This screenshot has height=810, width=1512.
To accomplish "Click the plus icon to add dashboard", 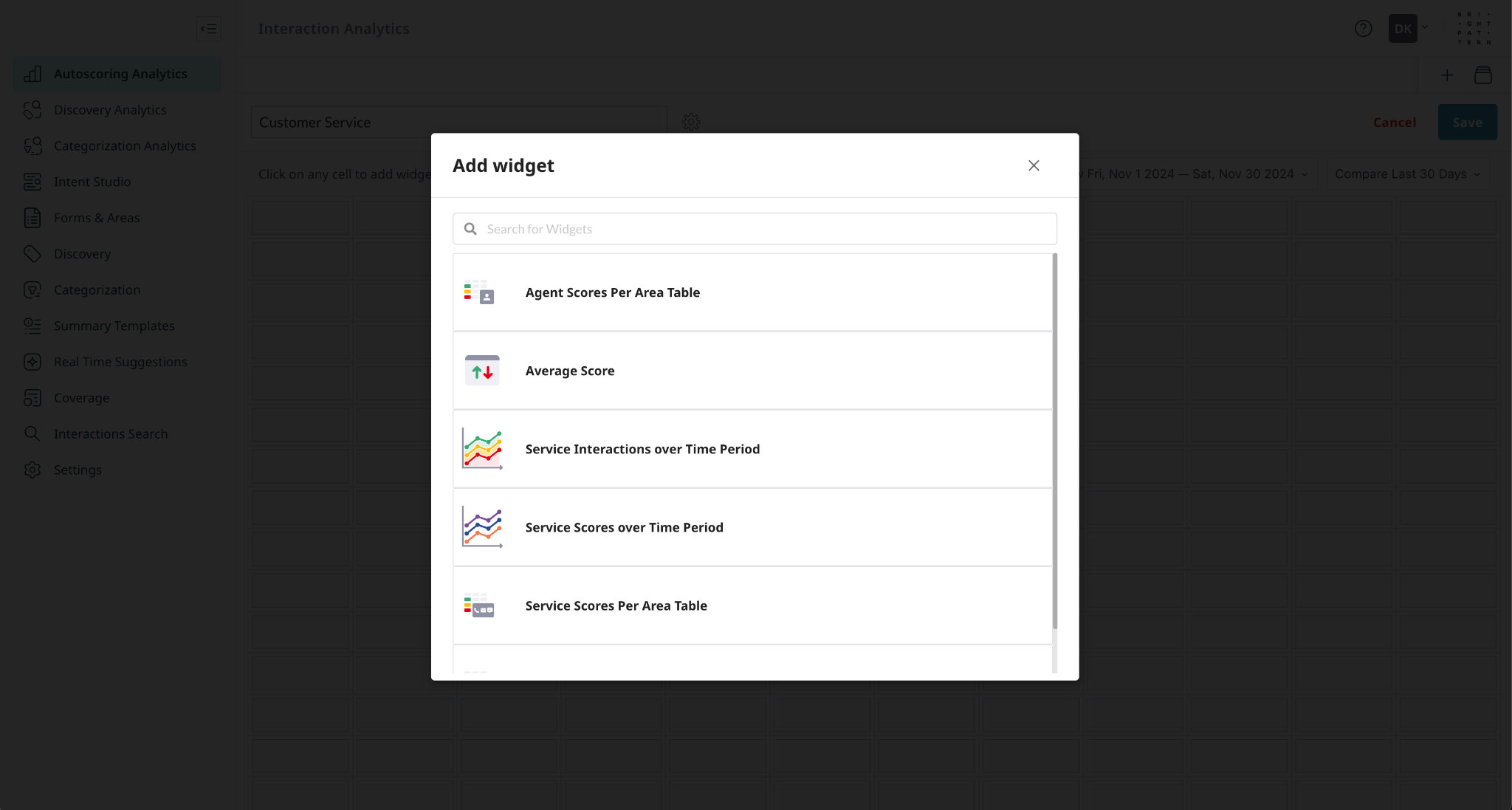I will 1447,75.
